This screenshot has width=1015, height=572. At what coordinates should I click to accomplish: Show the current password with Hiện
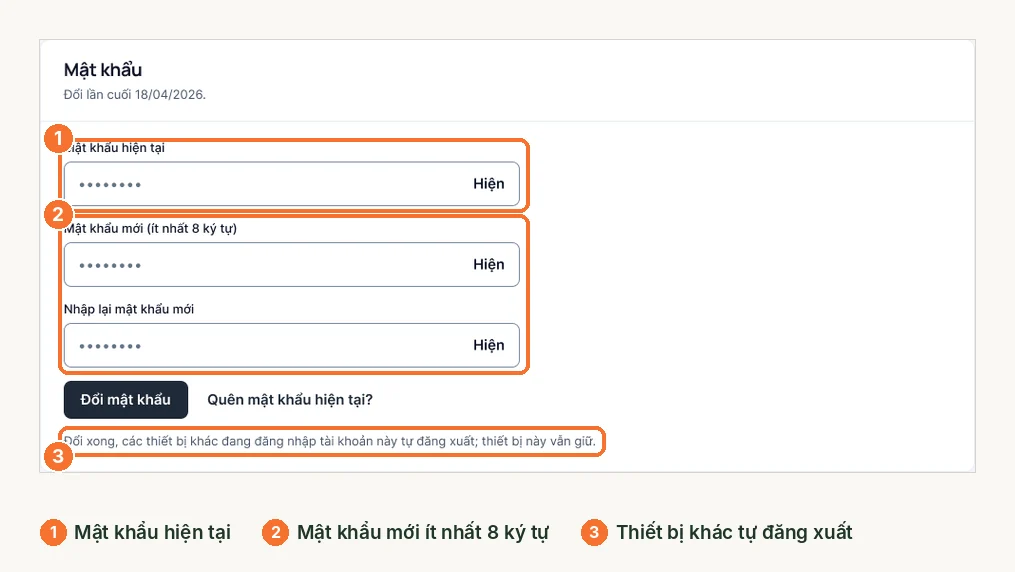[489, 184]
